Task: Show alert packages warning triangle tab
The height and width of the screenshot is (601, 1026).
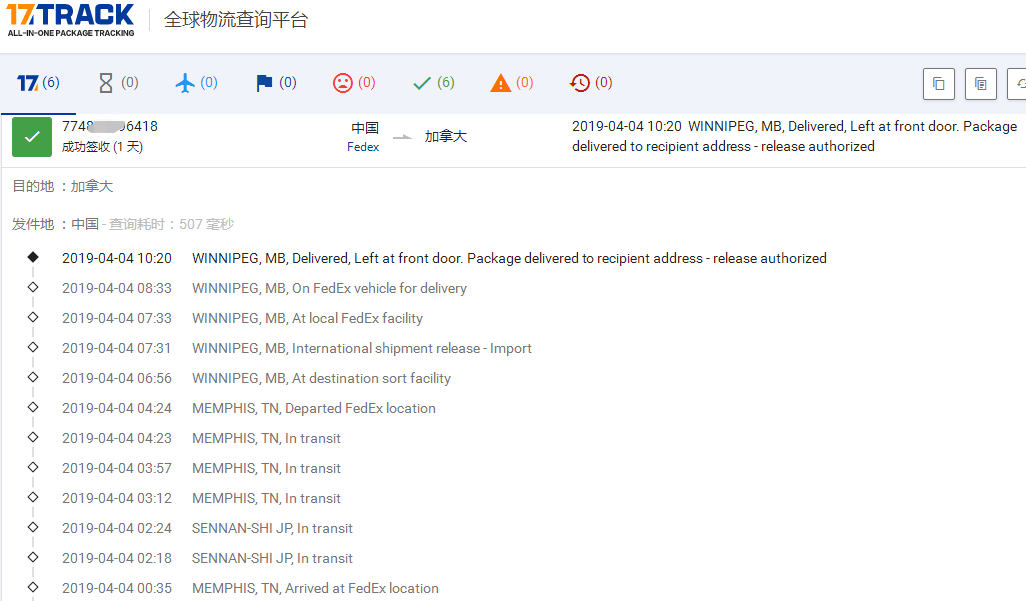Action: (512, 83)
